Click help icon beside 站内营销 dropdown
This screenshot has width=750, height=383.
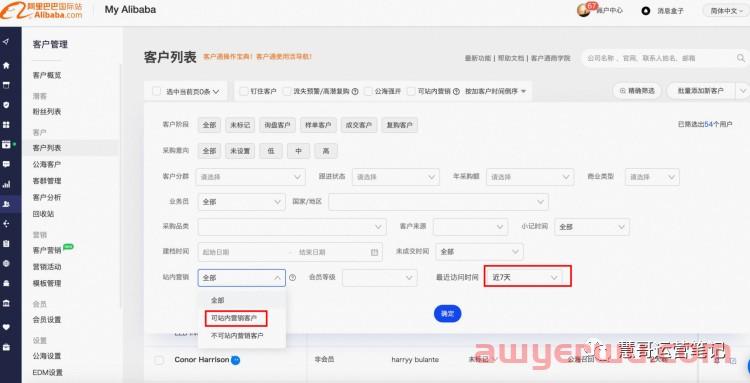click(x=292, y=277)
